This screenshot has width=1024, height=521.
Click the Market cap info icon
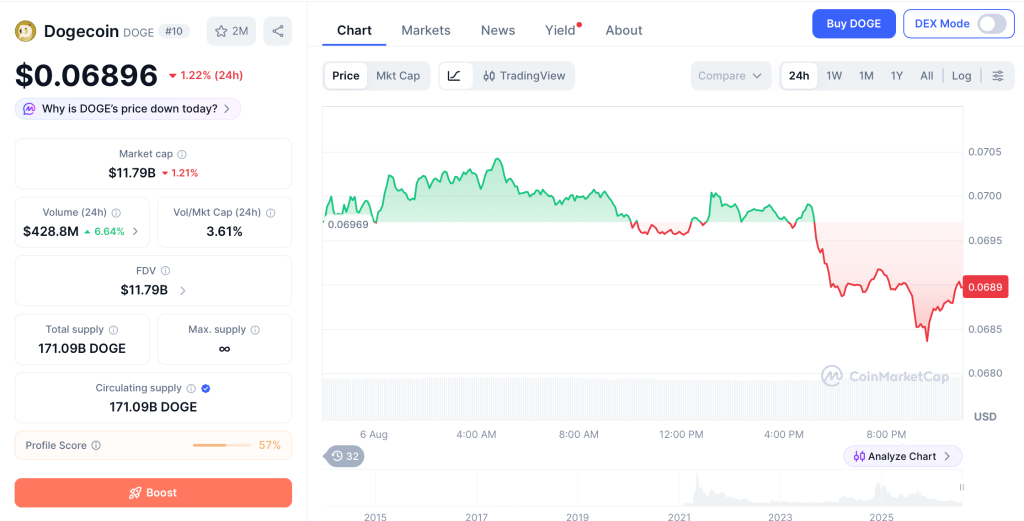click(182, 155)
